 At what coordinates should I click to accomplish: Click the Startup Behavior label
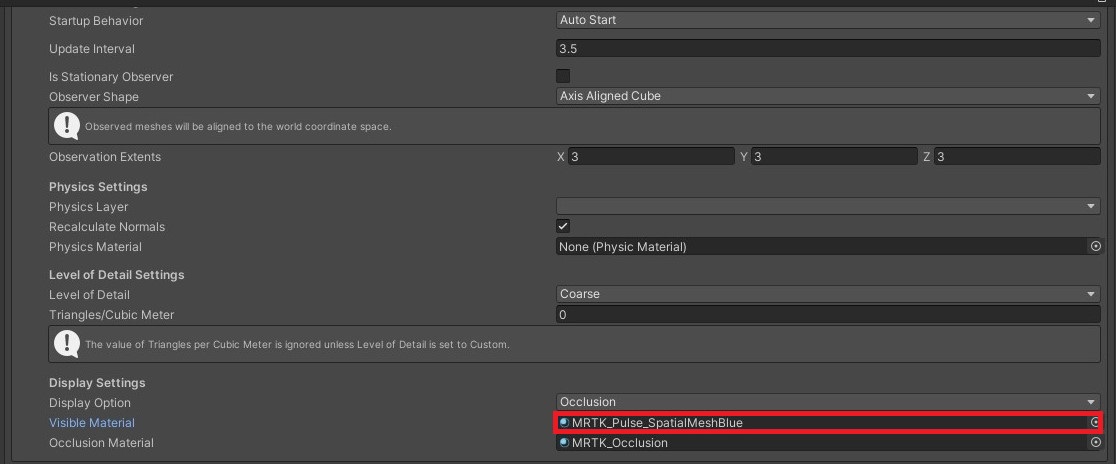click(96, 21)
